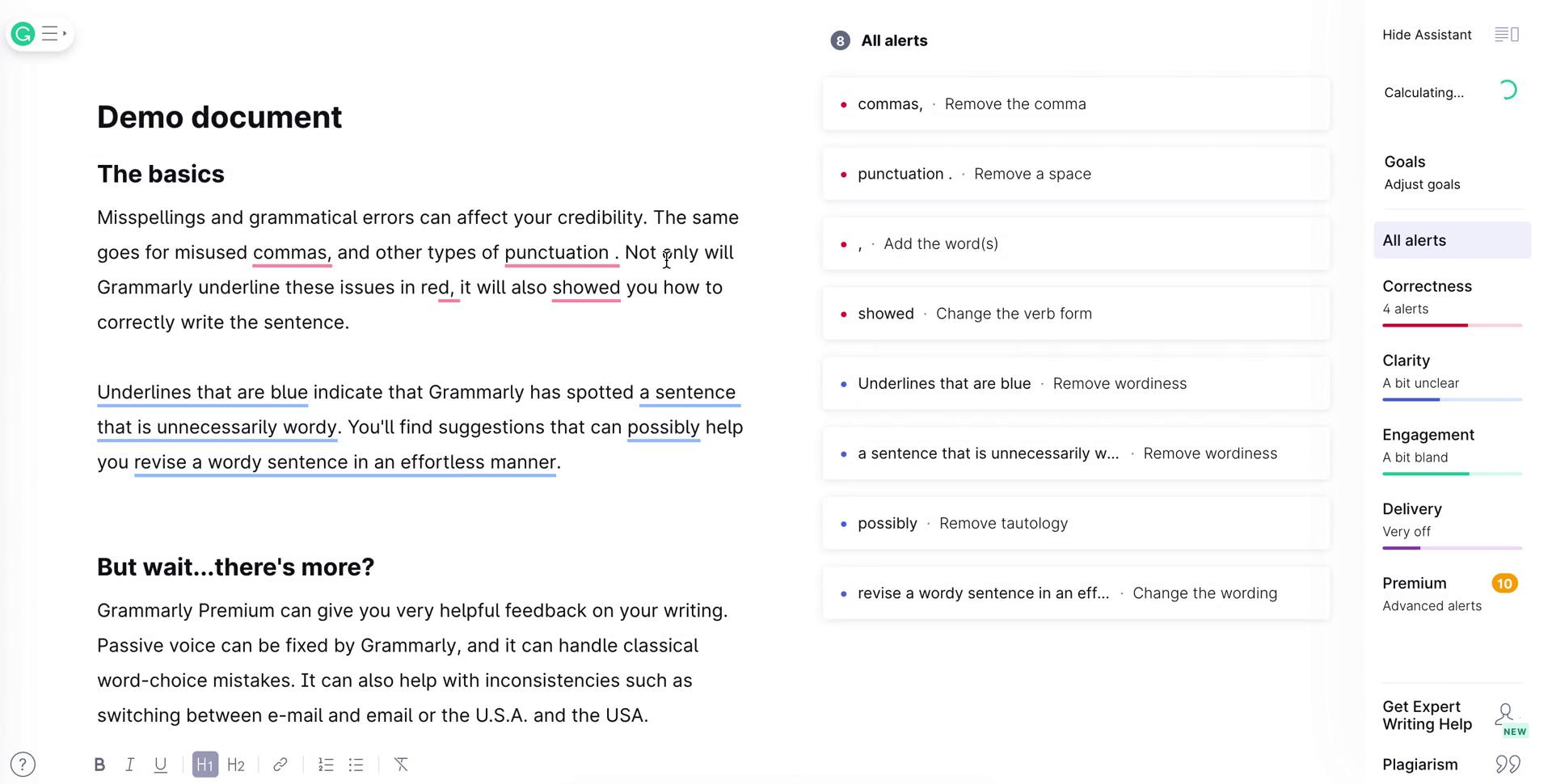Click the NEW badge by Expert Writing Help
Viewport: 1552px width, 784px height.
tap(1515, 731)
